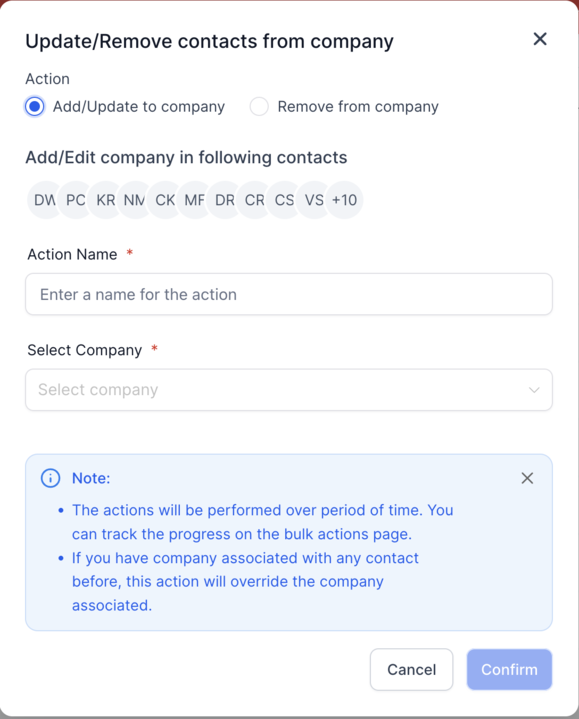This screenshot has height=719, width=579.
Task: Click the CK contact avatar
Action: click(165, 200)
